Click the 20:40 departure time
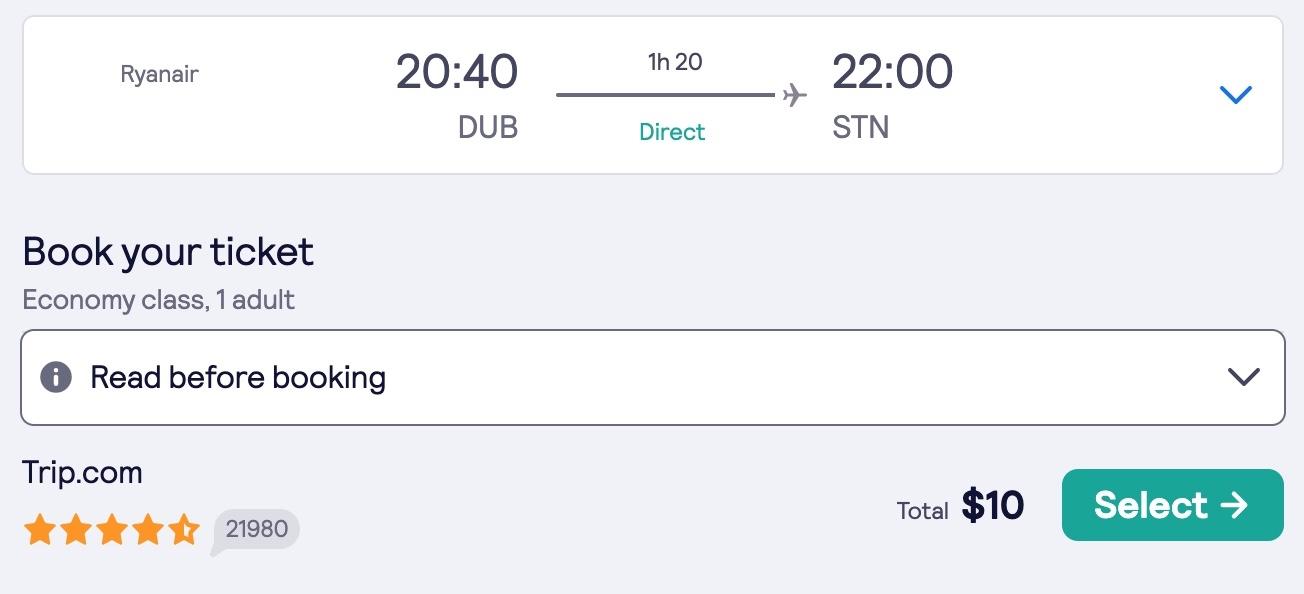 pyautogui.click(x=457, y=72)
